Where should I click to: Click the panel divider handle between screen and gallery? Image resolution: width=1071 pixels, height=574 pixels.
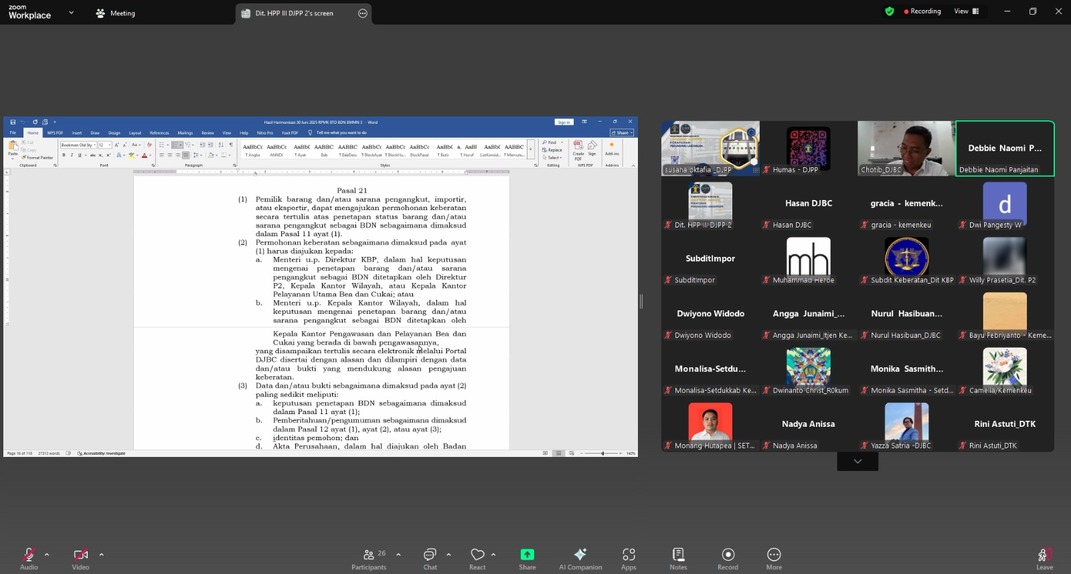coord(641,301)
